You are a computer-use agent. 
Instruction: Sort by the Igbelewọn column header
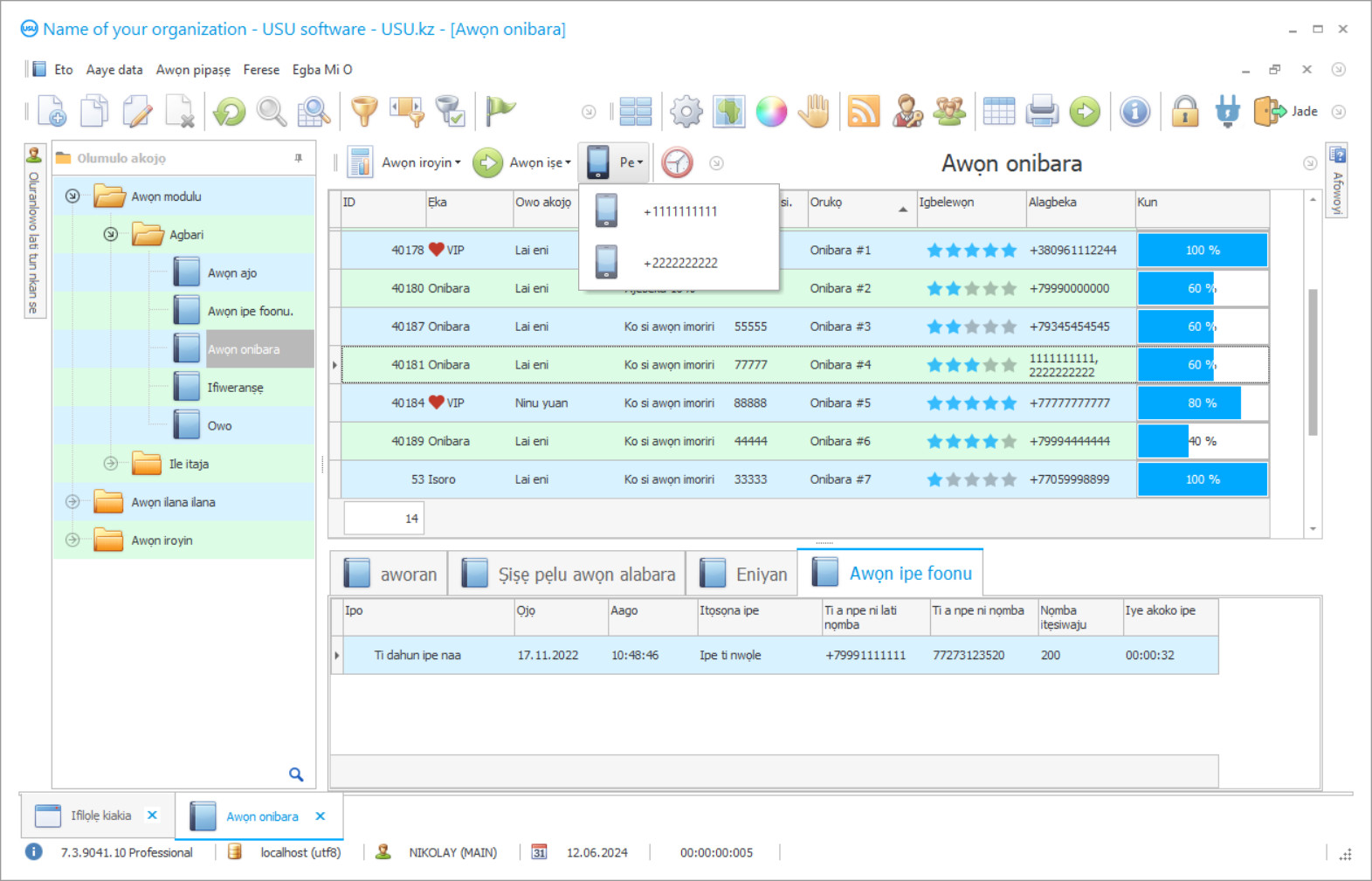point(971,209)
